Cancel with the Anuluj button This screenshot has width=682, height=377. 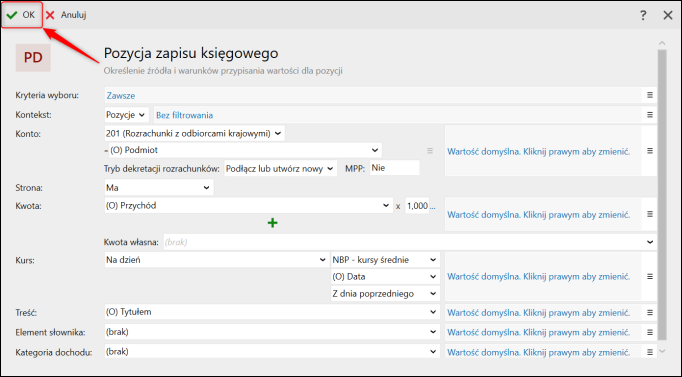point(66,15)
